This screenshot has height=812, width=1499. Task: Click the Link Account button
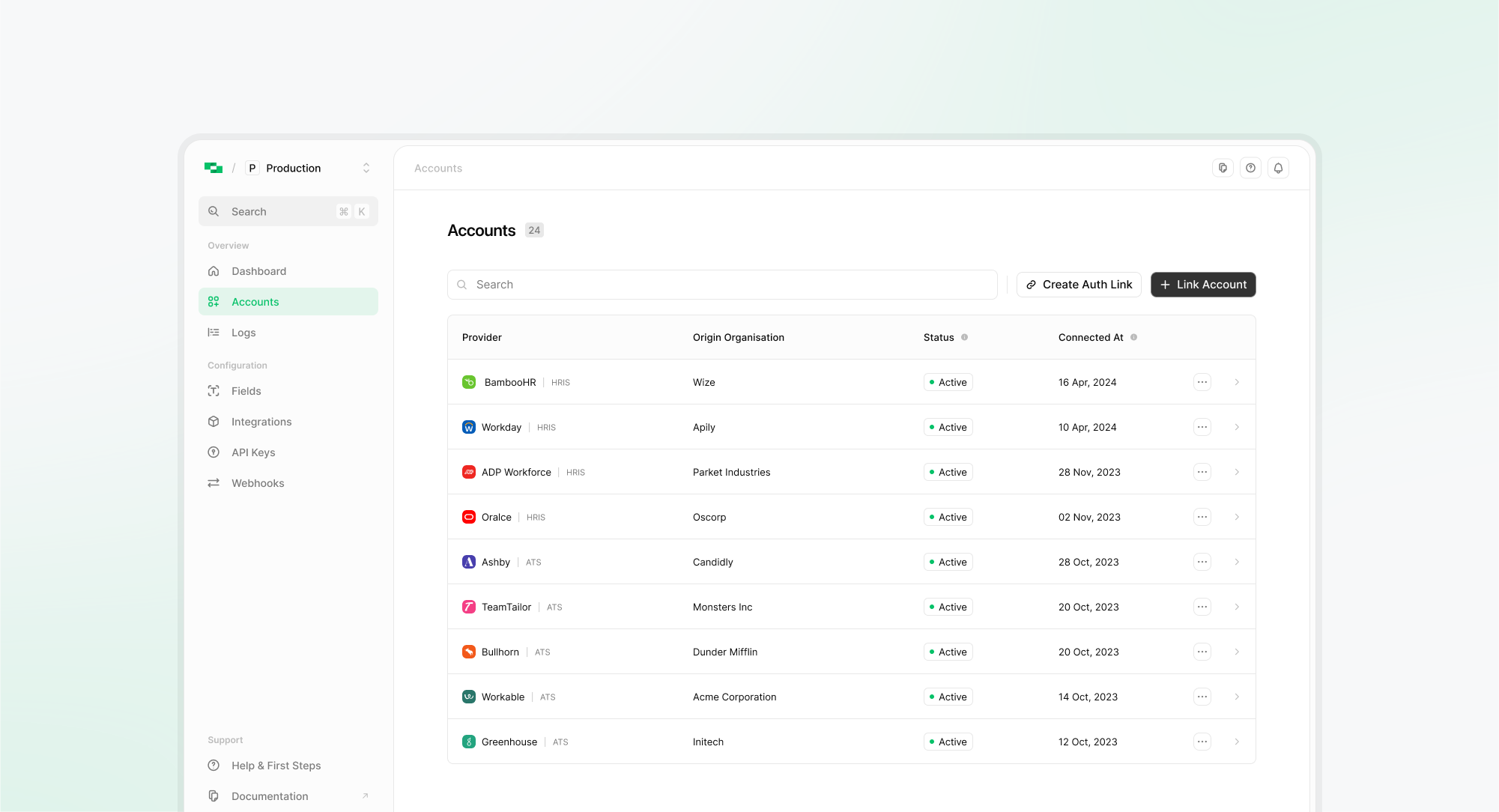coord(1202,285)
